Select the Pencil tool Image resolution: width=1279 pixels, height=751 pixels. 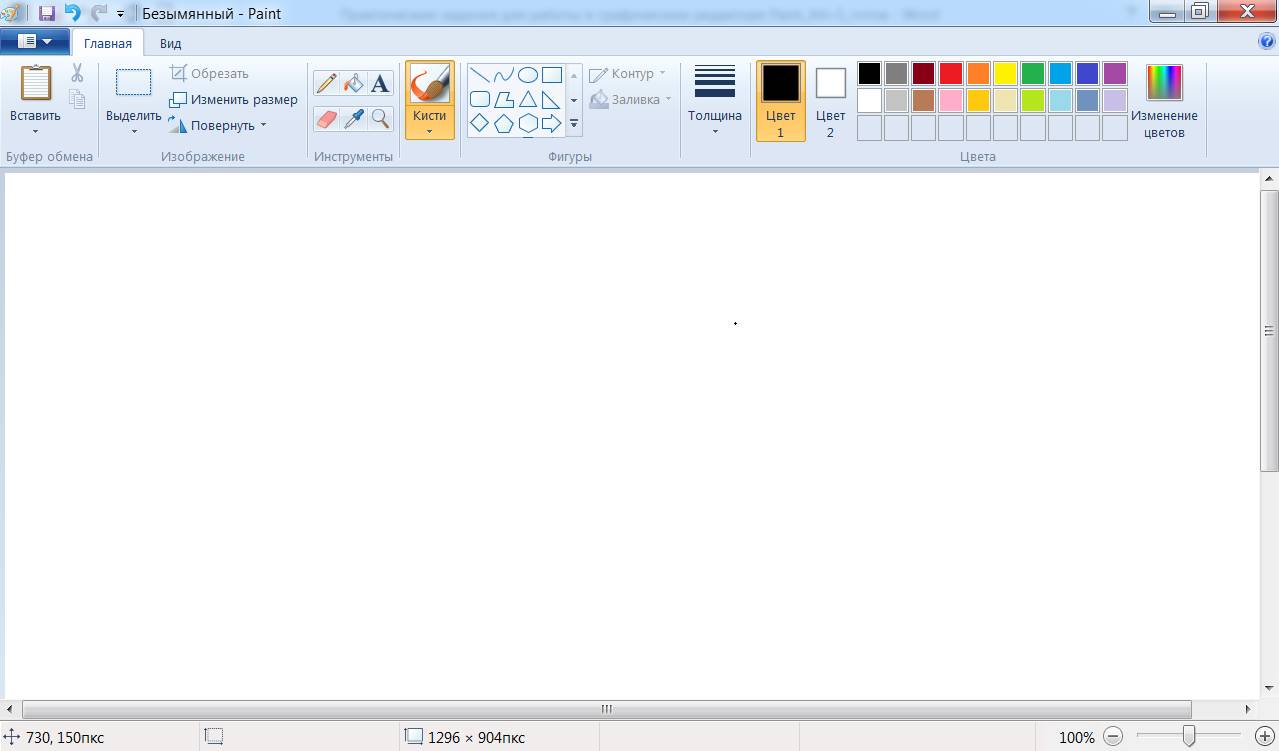click(x=326, y=84)
